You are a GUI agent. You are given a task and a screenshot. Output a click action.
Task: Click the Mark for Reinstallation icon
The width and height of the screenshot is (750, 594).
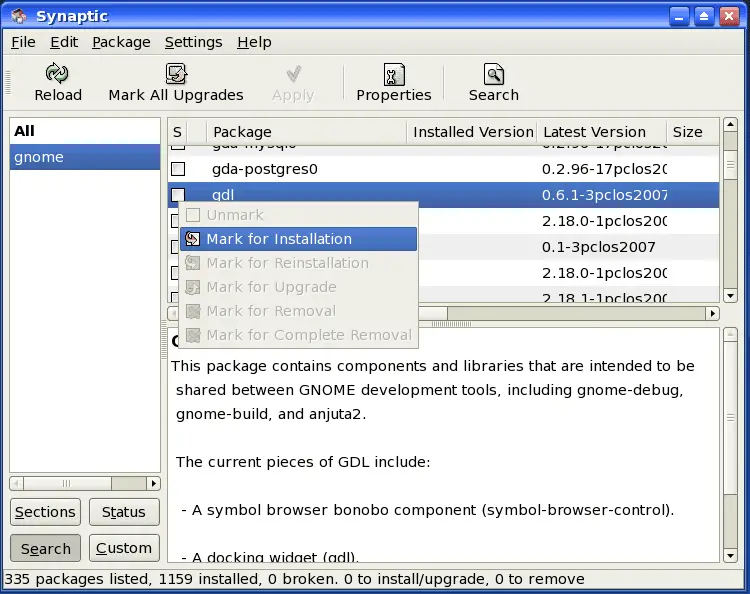pos(193,263)
